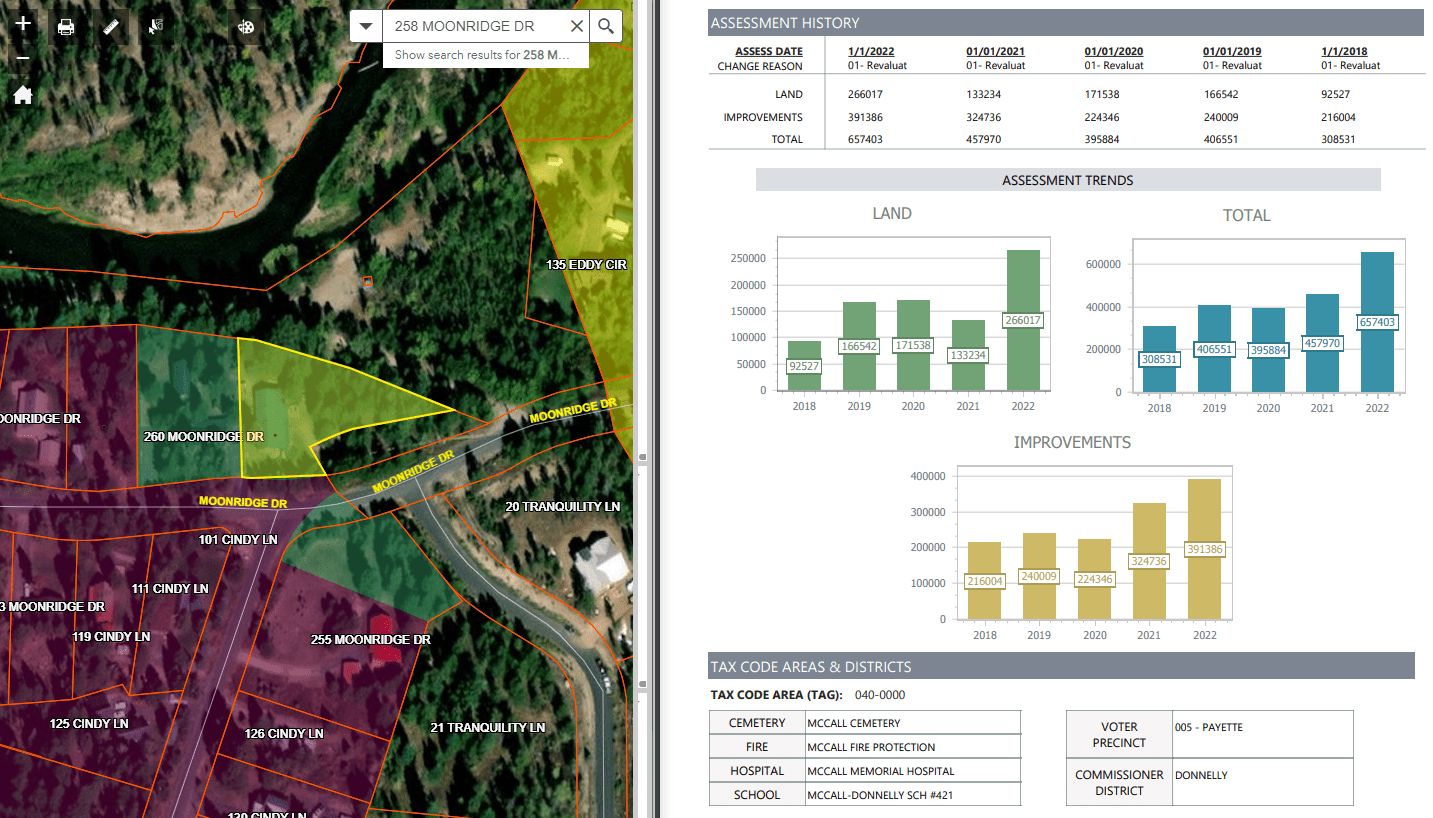Click the MCCALL FIRE PROTECTION district cell

tap(913, 747)
